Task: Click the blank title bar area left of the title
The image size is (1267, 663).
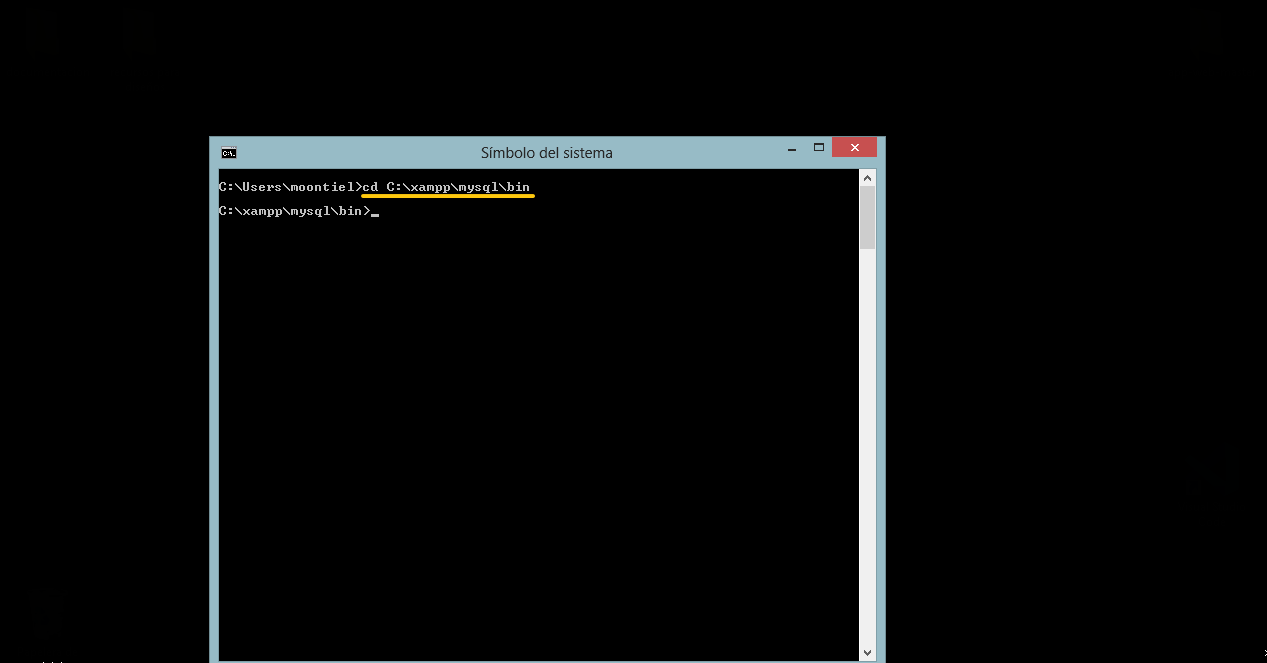Action: 350,153
